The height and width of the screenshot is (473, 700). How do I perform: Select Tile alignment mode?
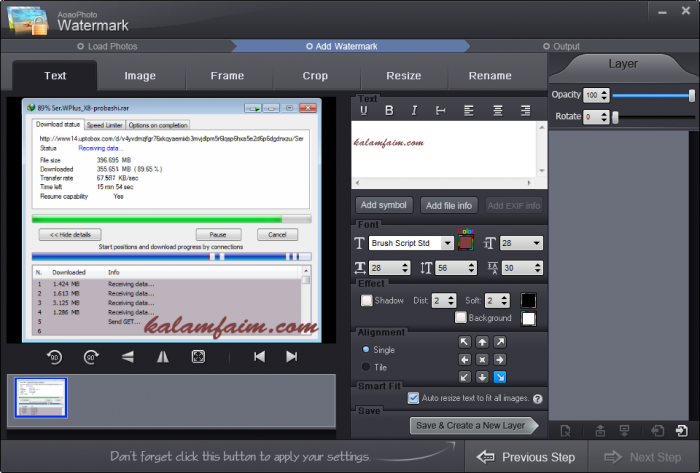coord(366,367)
